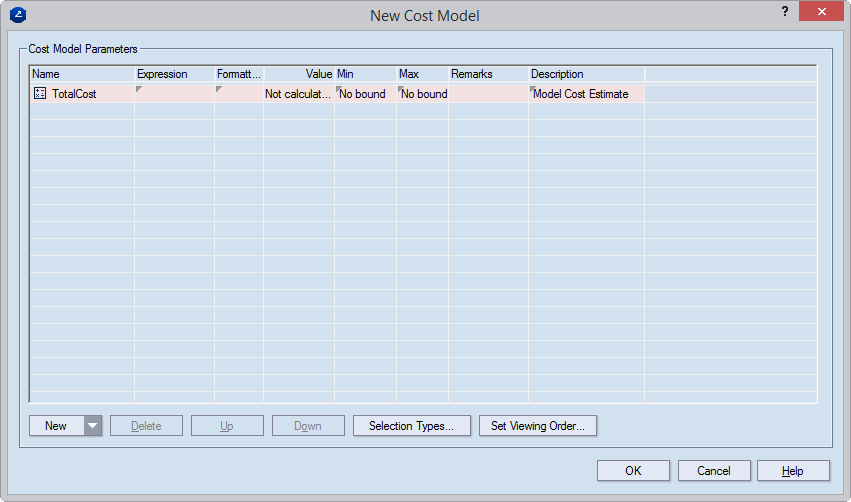
Task: Open the New button dropdown arrow
Action: [x=92, y=426]
